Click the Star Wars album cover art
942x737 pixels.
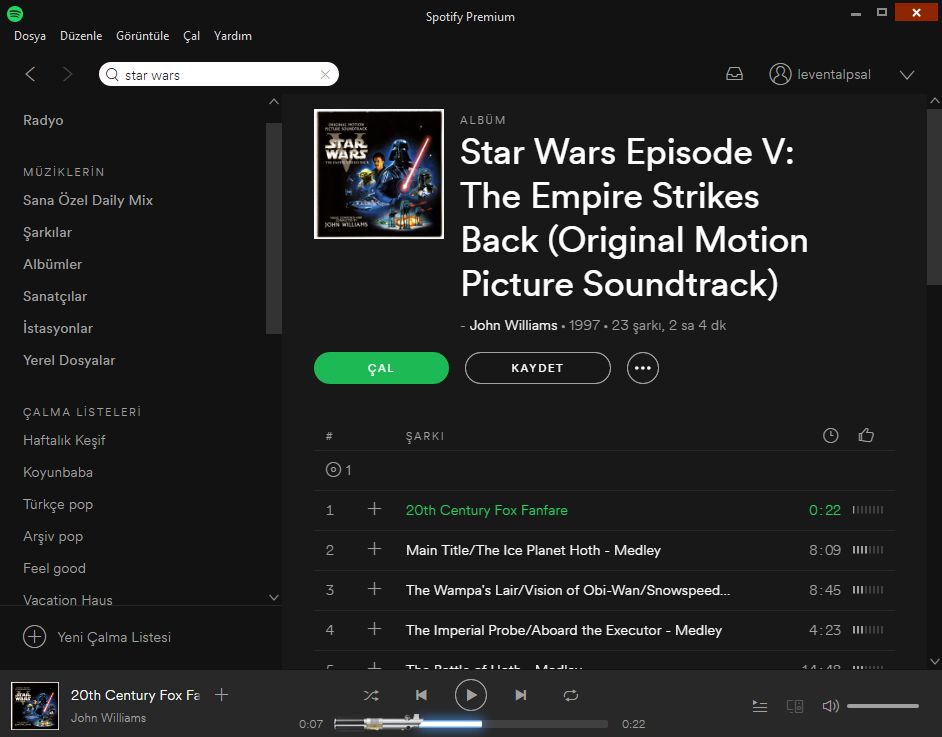coord(379,174)
